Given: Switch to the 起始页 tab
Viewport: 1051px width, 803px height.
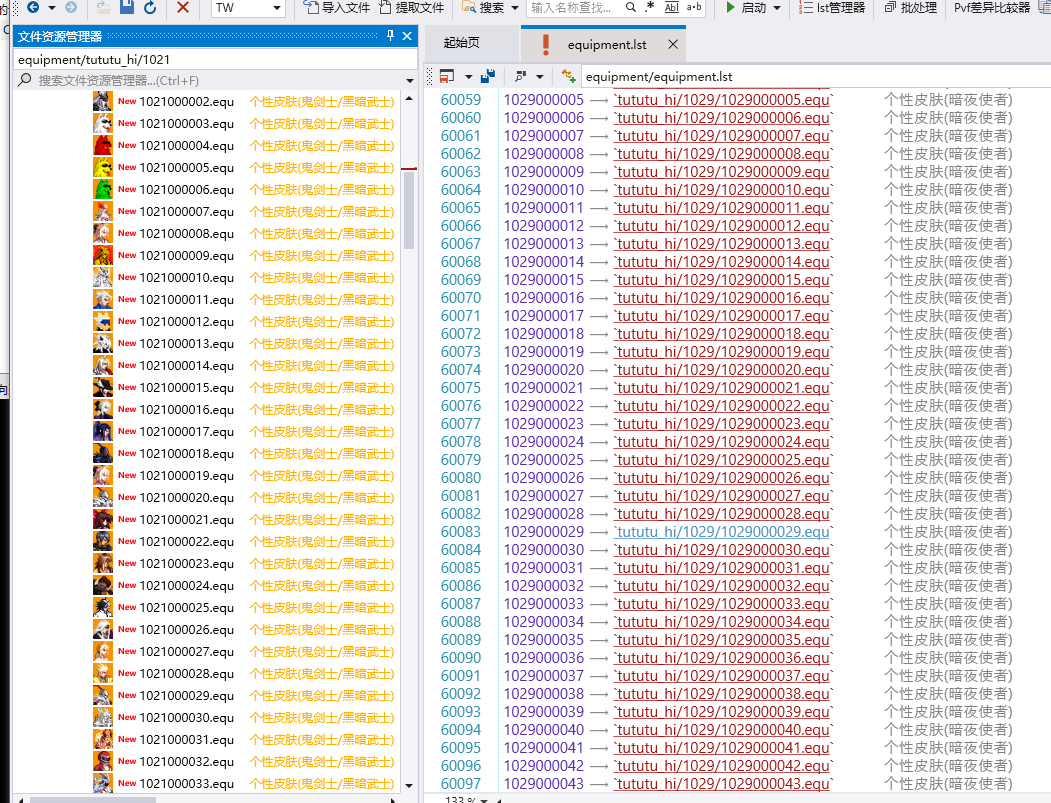Looking at the screenshot, I should pyautogui.click(x=462, y=44).
